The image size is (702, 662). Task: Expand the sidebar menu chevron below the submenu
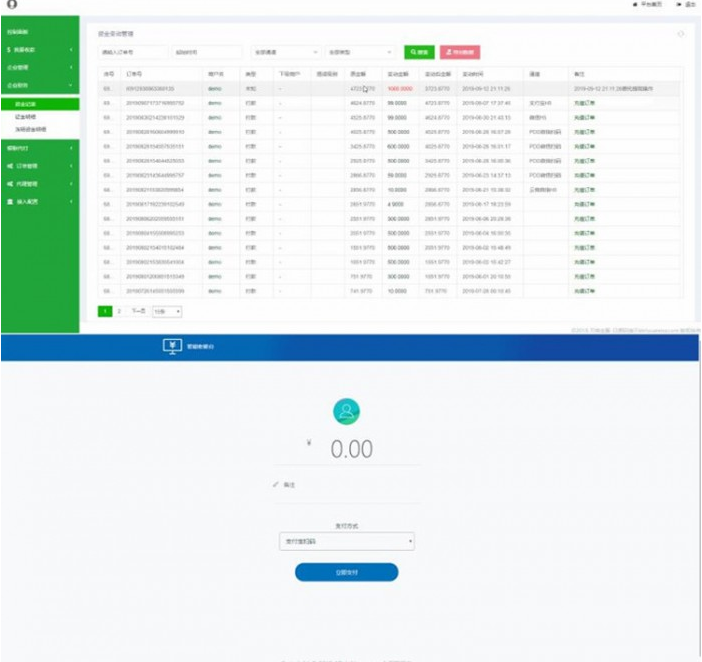[x=71, y=148]
